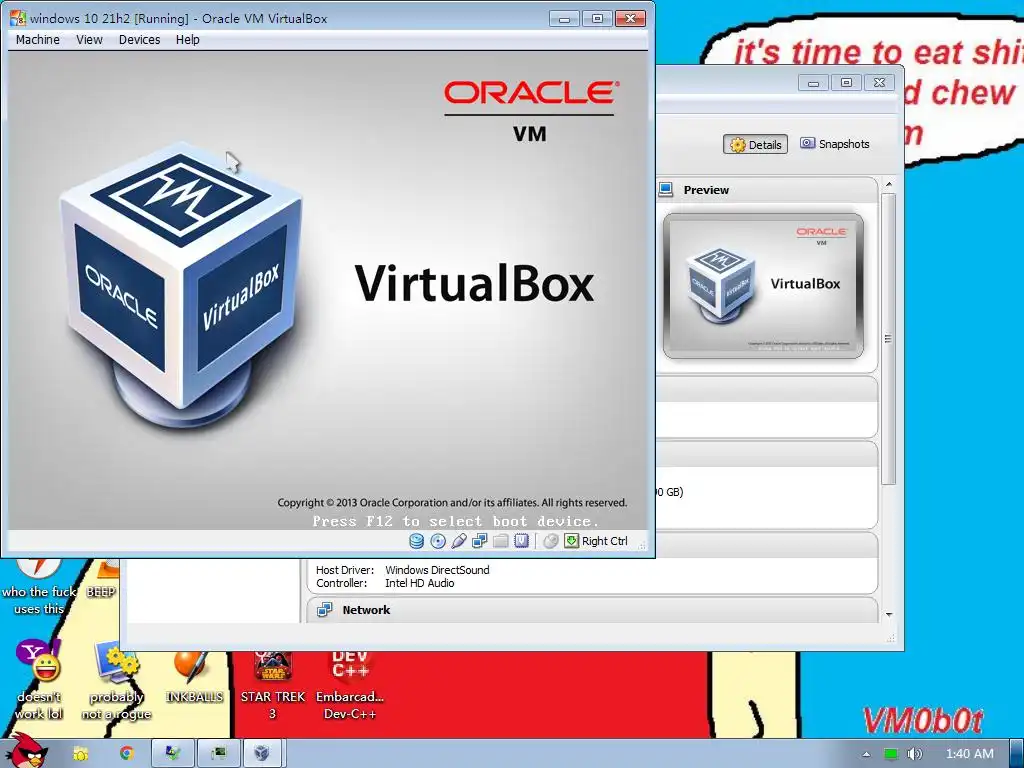Open the yellow folder taskbar icon

80,754
